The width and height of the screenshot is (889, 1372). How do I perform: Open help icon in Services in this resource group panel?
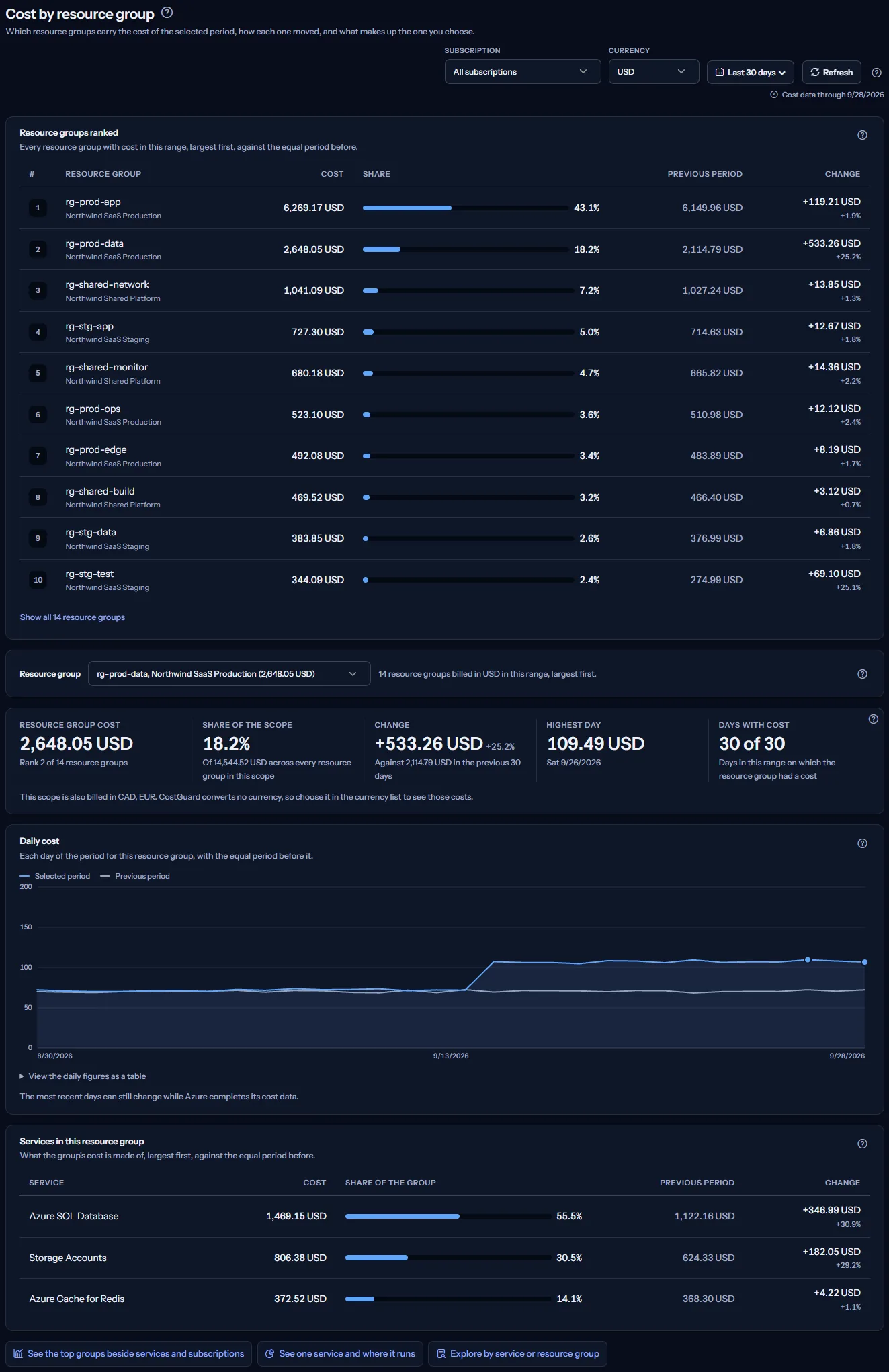tap(863, 1144)
